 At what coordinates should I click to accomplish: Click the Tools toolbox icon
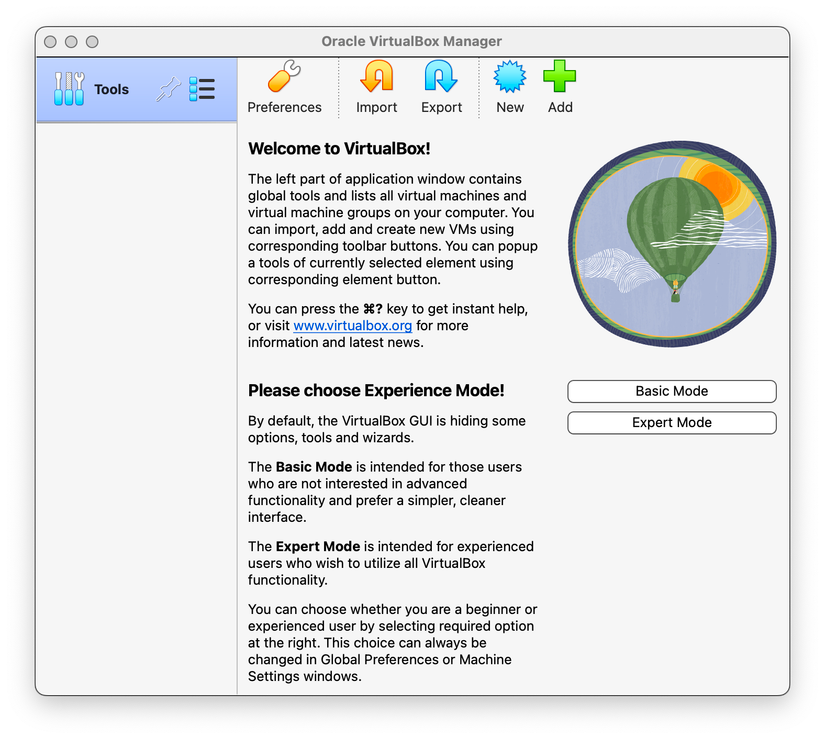pyautogui.click(x=68, y=89)
